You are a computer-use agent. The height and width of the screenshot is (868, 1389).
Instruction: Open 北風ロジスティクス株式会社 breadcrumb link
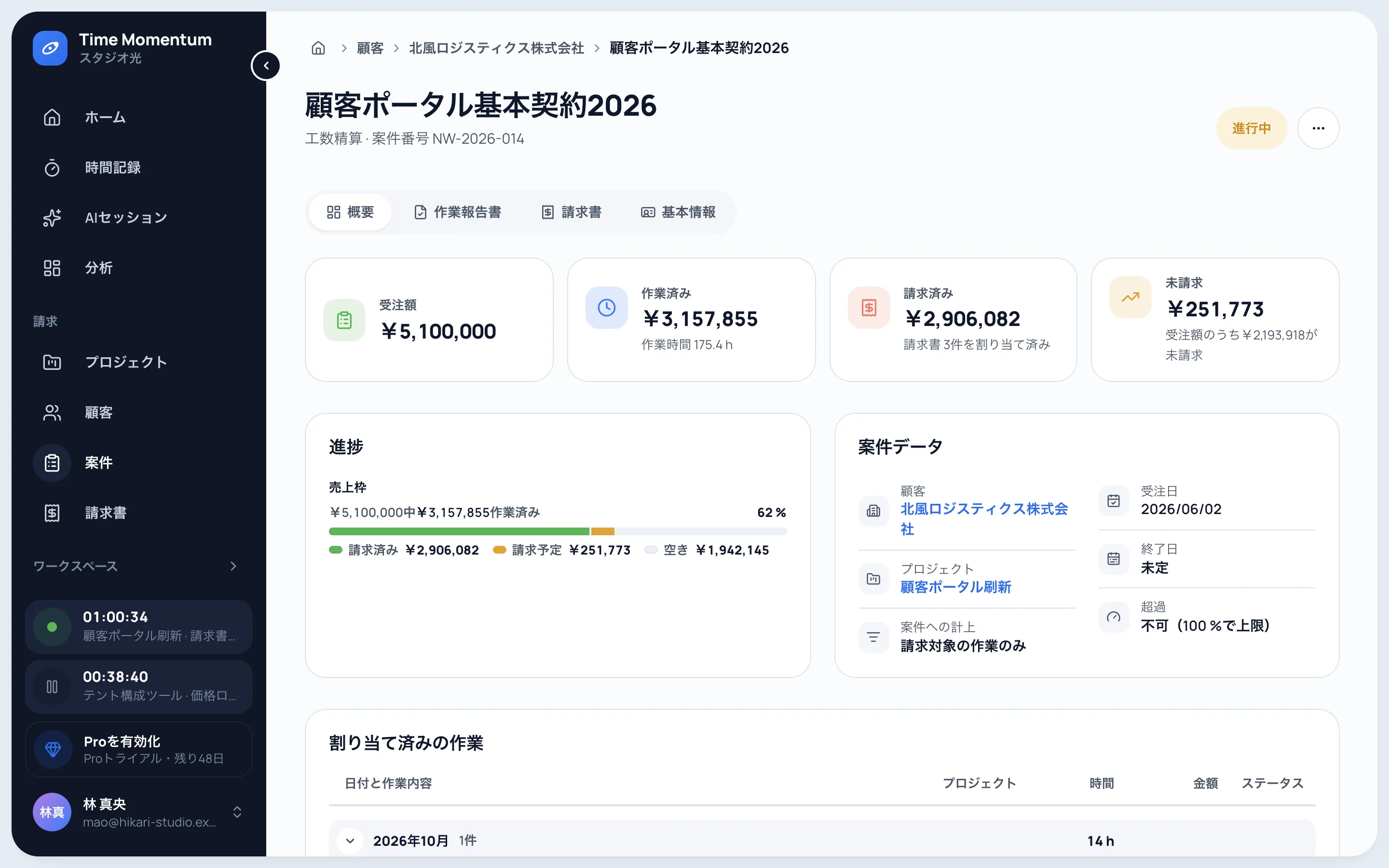pos(496,48)
